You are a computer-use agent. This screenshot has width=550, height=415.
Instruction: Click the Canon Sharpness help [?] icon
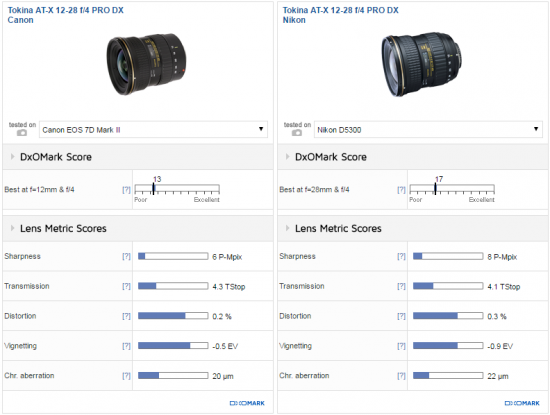[126, 256]
